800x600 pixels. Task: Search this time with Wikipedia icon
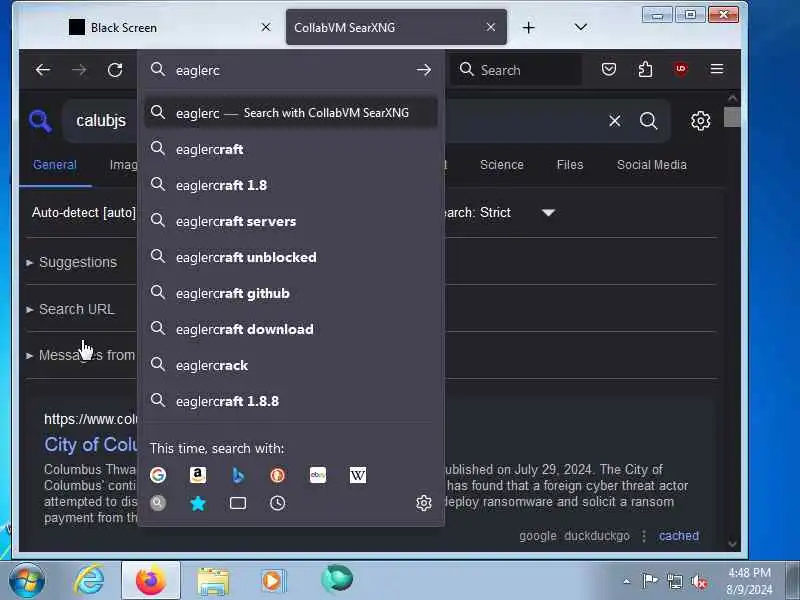(358, 475)
